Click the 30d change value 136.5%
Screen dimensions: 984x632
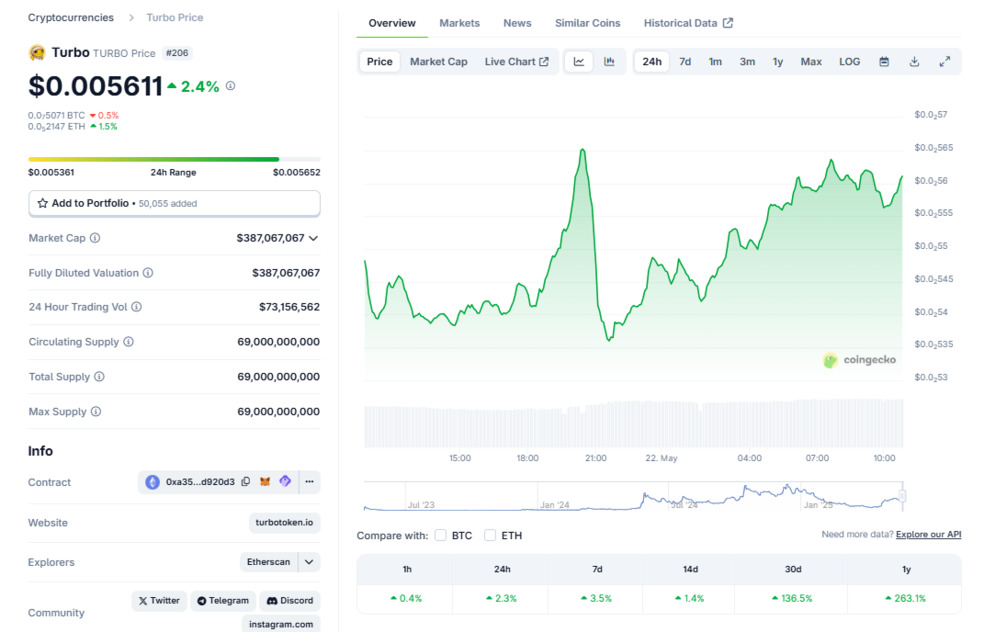coord(793,598)
